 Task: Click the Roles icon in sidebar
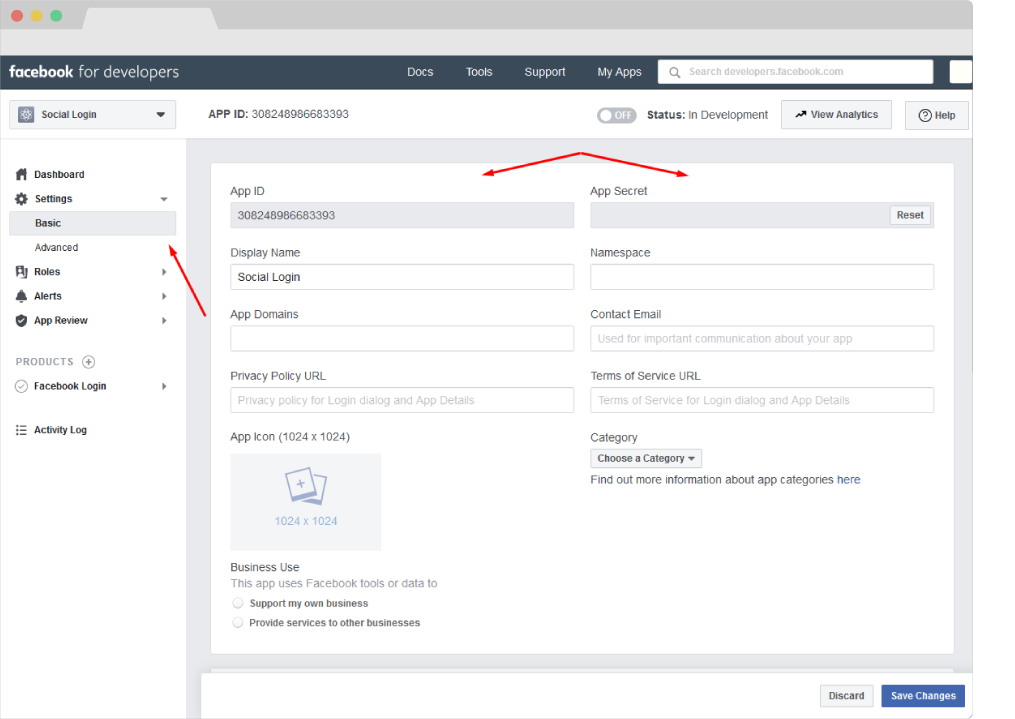[21, 272]
